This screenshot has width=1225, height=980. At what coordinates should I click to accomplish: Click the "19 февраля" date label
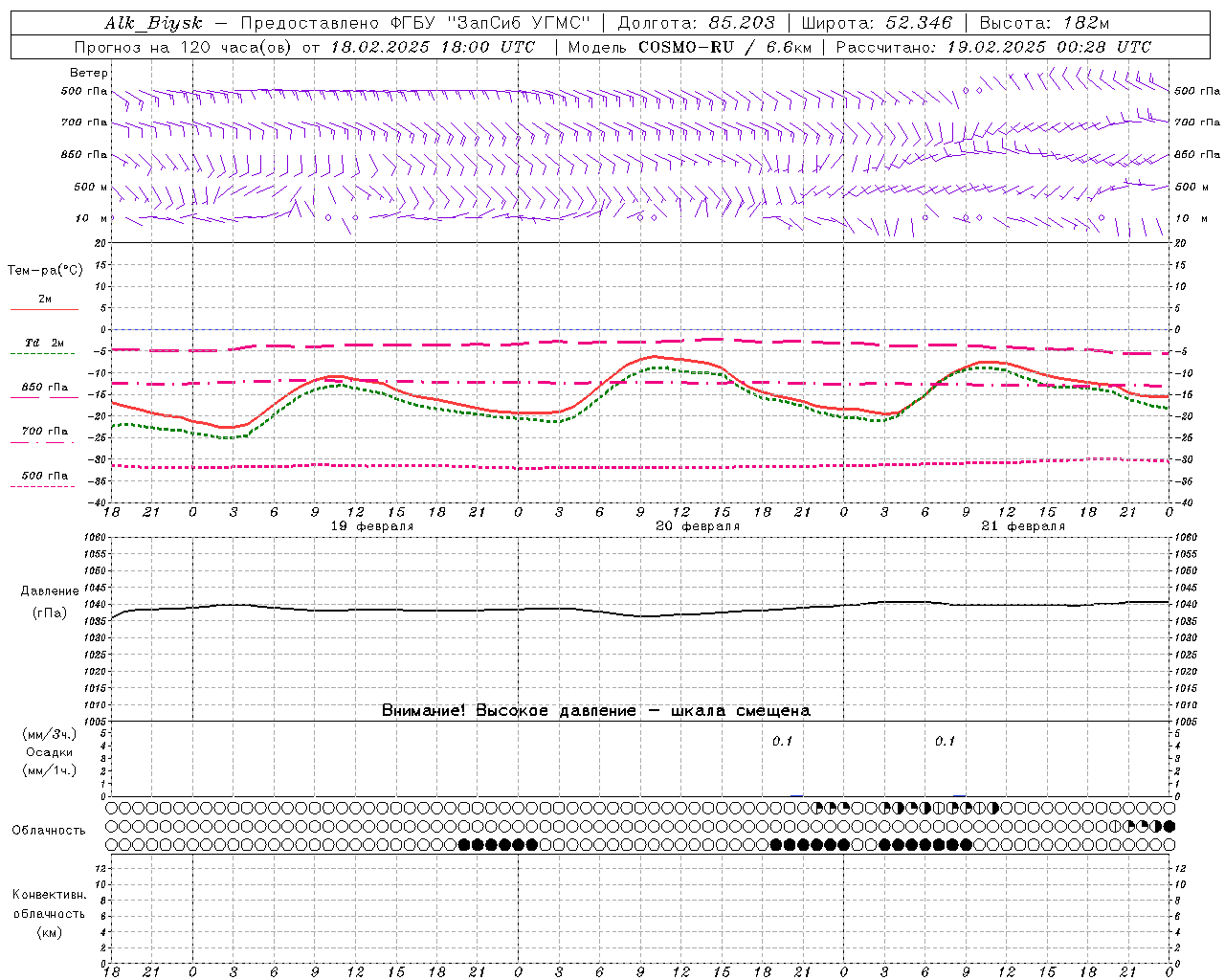coord(372,526)
